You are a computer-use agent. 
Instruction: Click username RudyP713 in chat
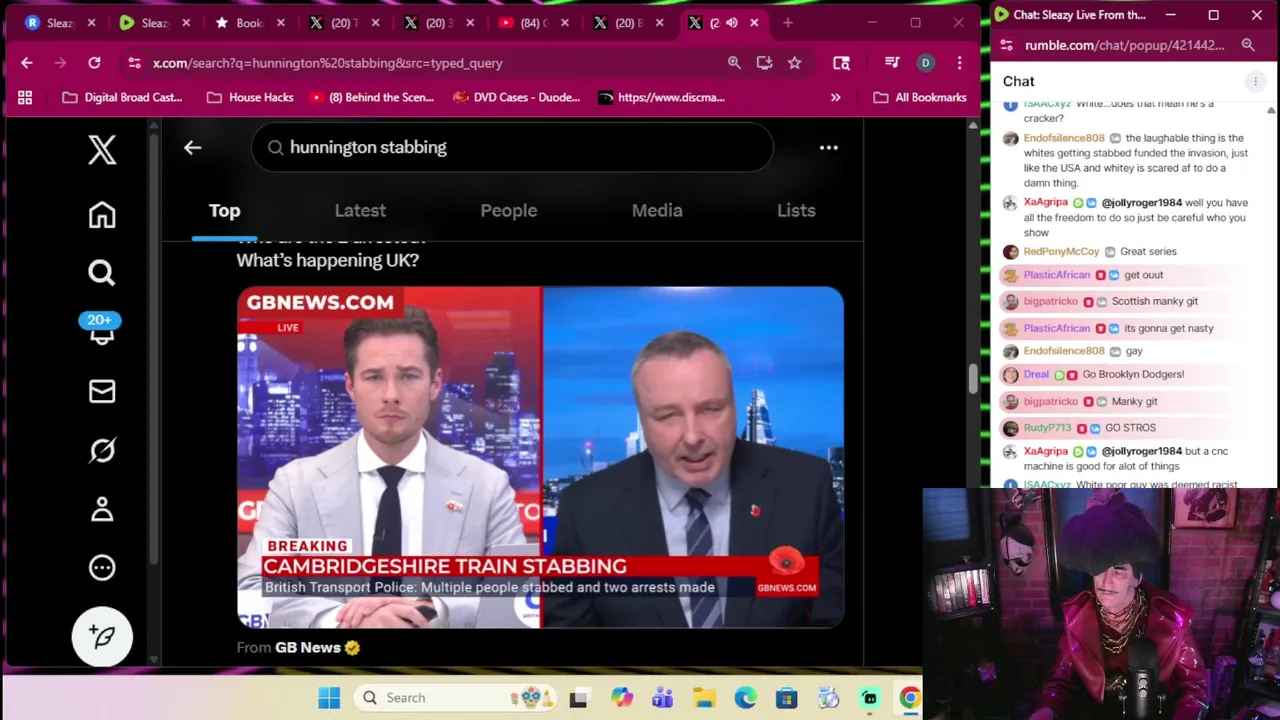[1047, 427]
